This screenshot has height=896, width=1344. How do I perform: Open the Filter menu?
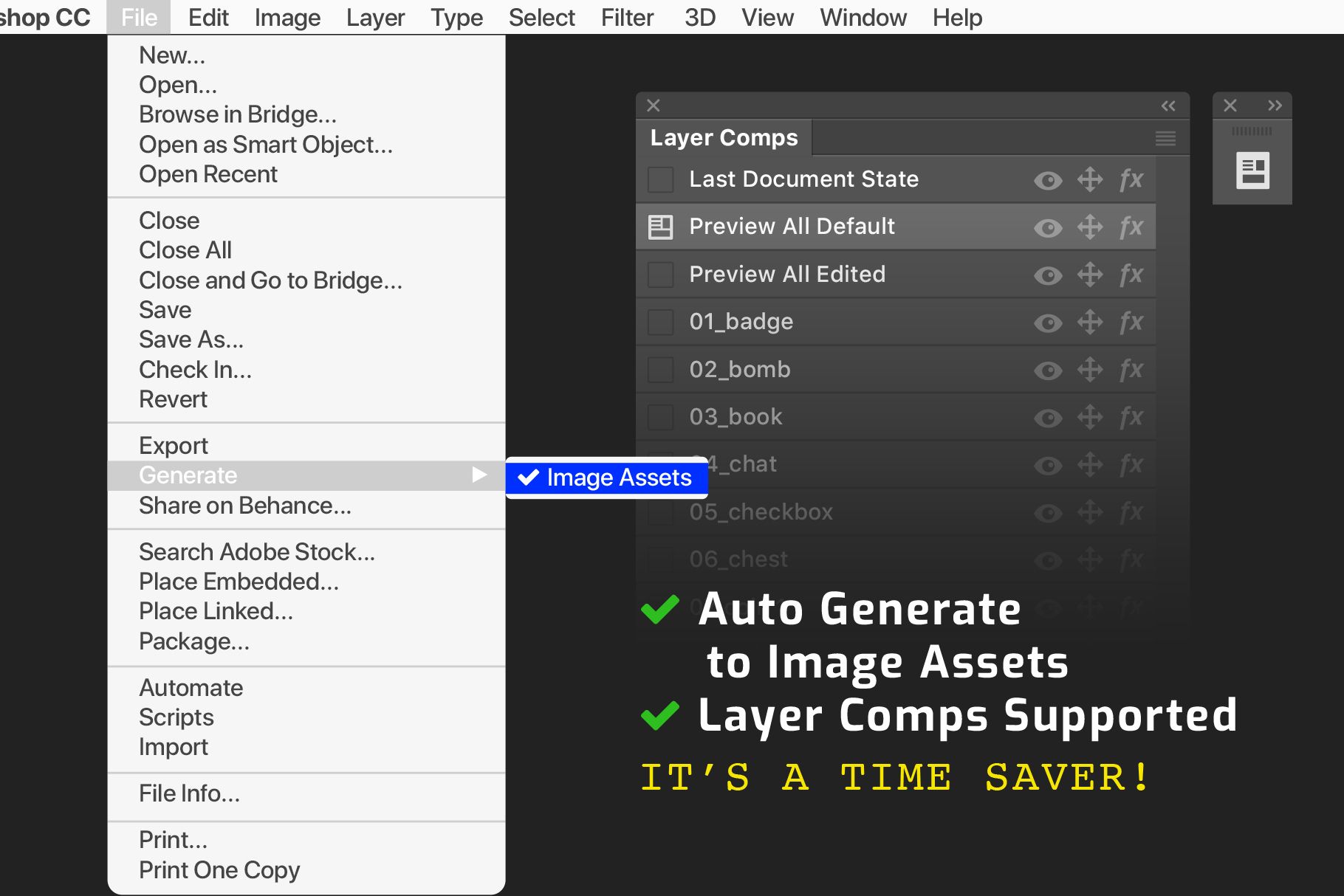pos(627,17)
